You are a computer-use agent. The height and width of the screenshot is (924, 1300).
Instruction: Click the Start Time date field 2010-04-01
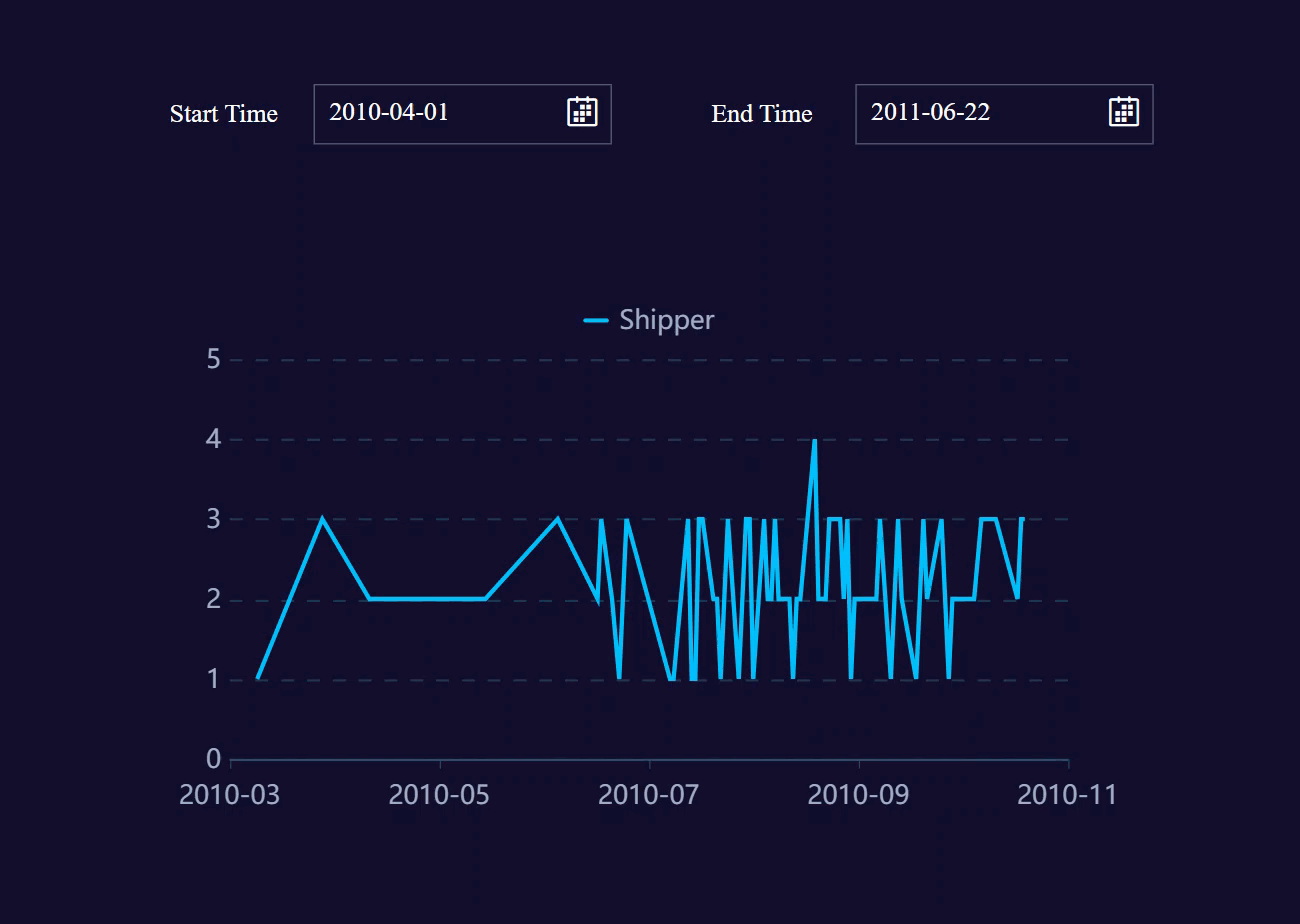pyautogui.click(x=462, y=114)
